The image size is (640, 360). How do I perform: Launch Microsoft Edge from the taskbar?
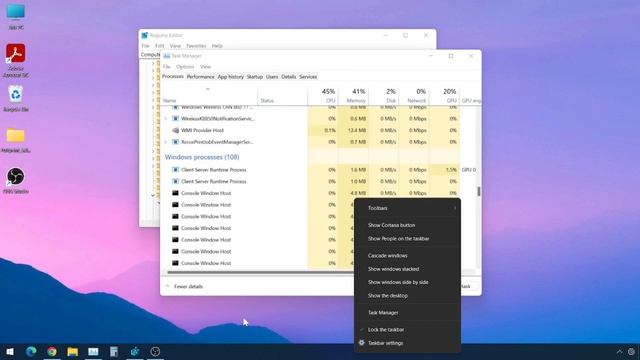pyautogui.click(x=31, y=351)
